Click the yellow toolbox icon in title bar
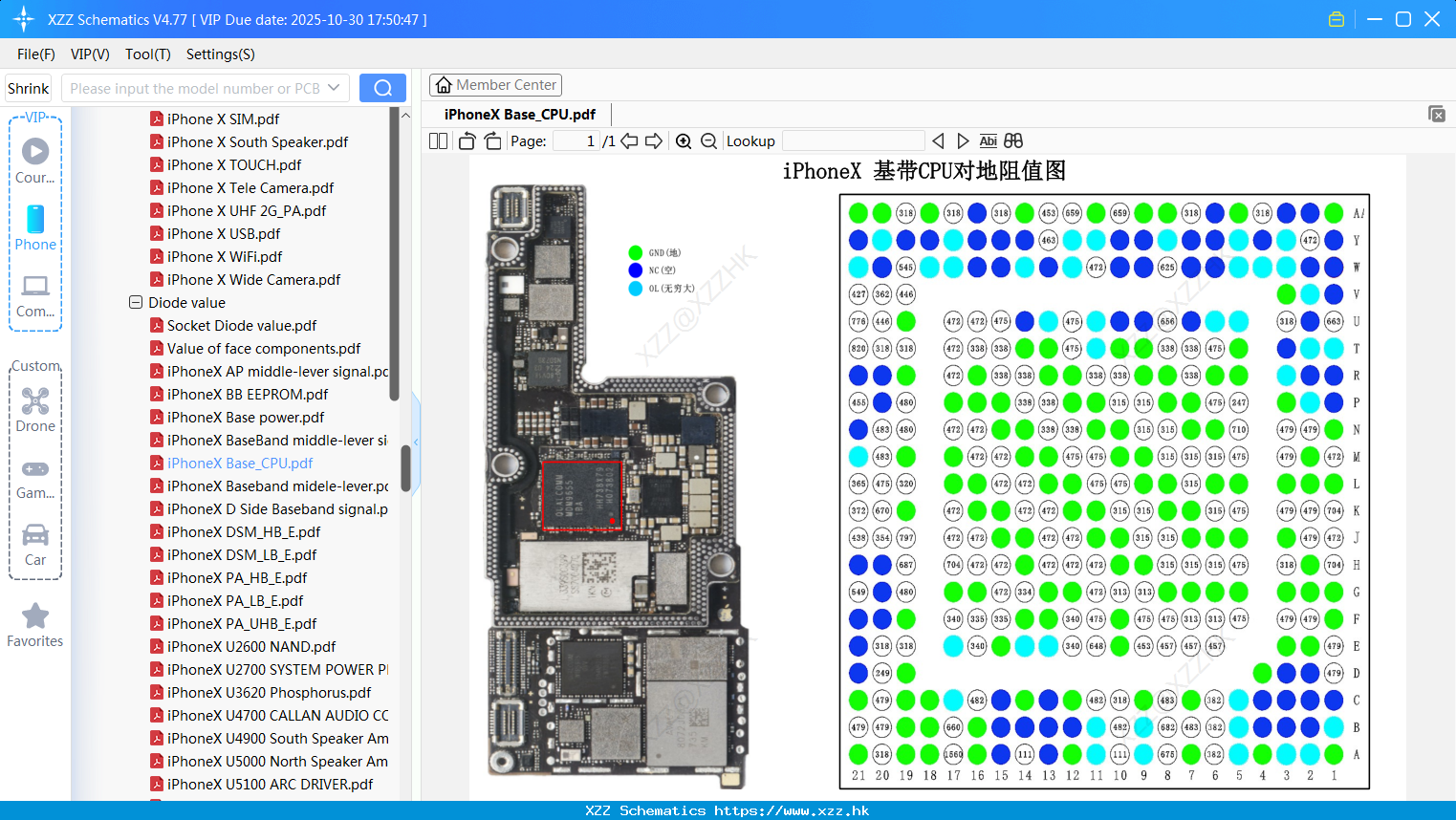The height and width of the screenshot is (820, 1456). [x=1336, y=19]
